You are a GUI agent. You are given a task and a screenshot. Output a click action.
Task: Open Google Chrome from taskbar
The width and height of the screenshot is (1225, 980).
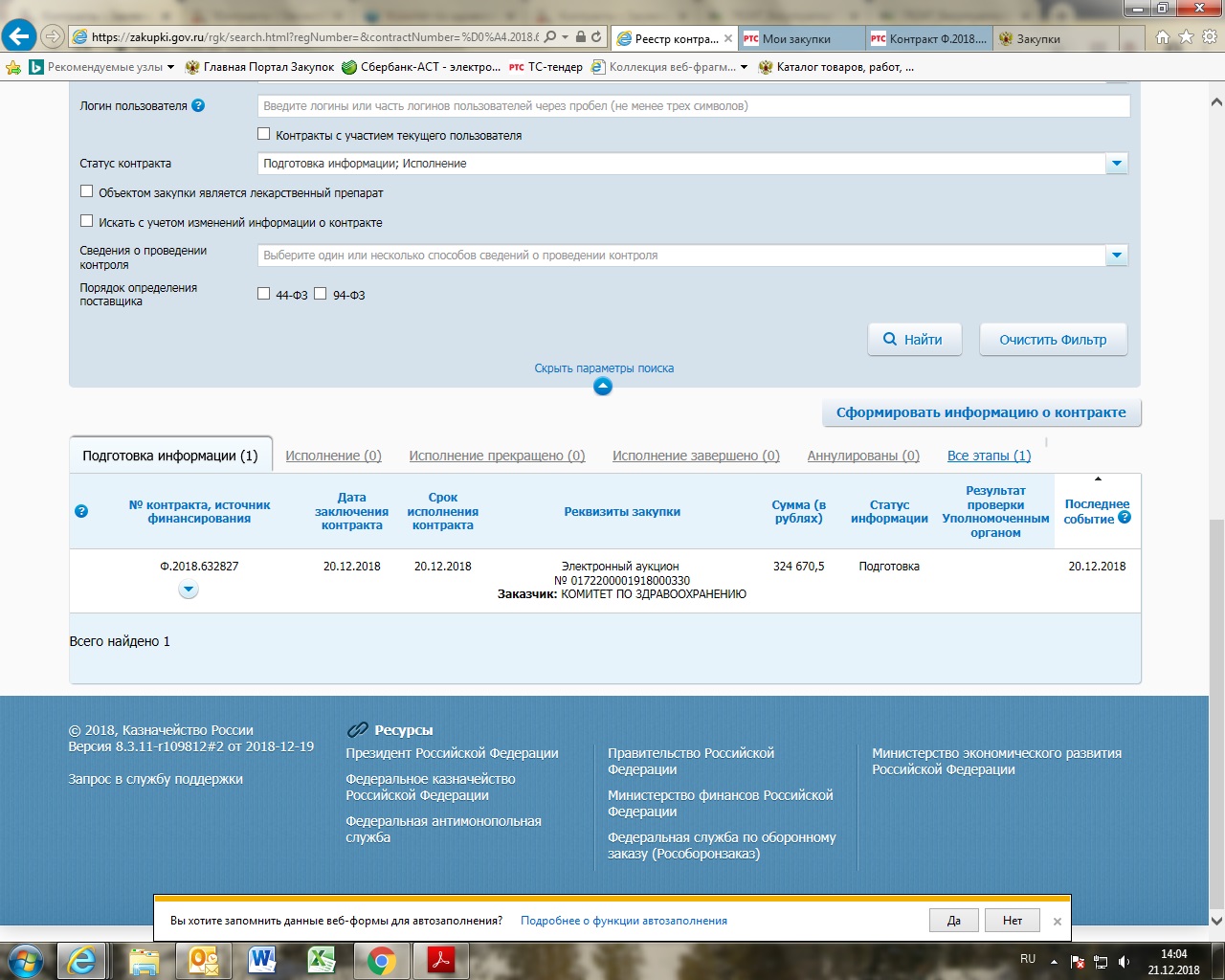coord(381,961)
